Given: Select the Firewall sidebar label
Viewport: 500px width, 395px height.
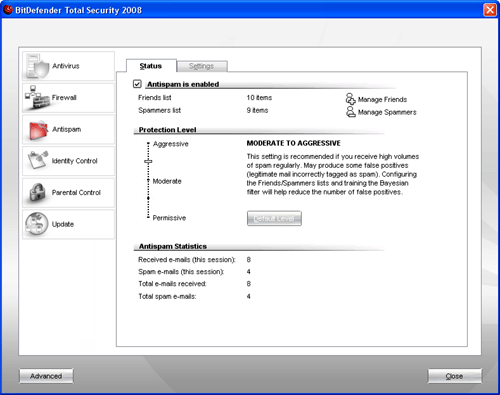Looking at the screenshot, I should click(64, 98).
